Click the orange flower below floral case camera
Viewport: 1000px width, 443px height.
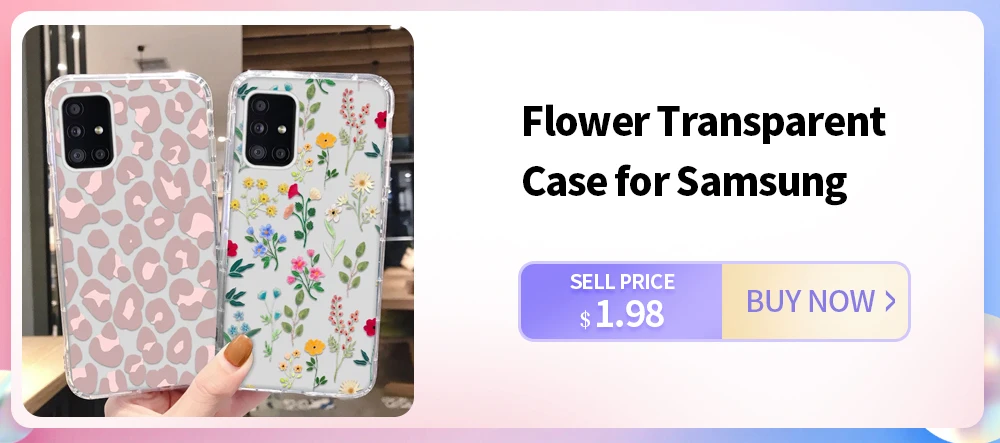point(325,140)
